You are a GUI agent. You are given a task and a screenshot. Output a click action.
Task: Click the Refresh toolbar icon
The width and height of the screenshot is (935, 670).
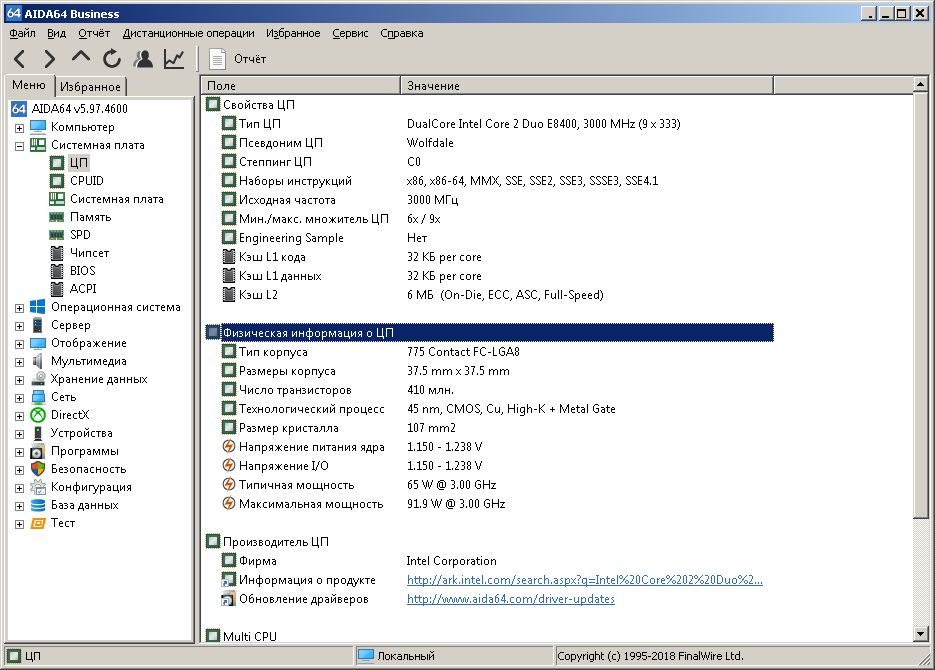[111, 59]
